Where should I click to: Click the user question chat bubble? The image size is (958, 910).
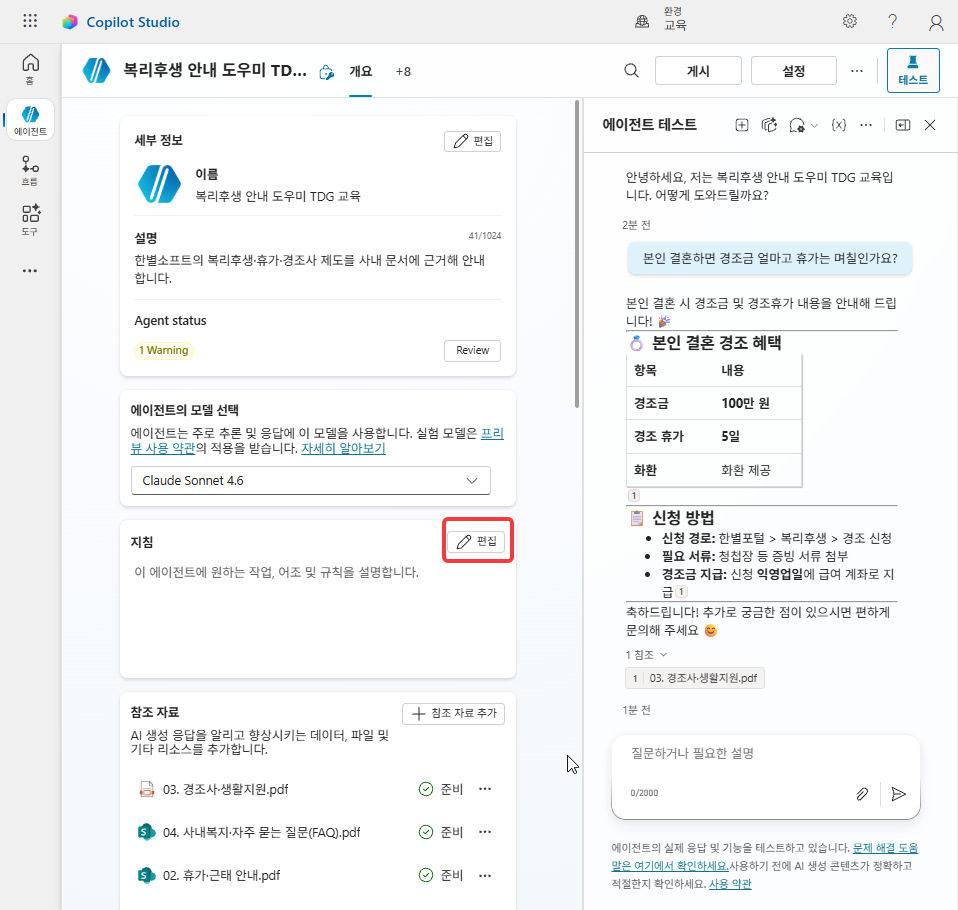pyautogui.click(x=770, y=258)
